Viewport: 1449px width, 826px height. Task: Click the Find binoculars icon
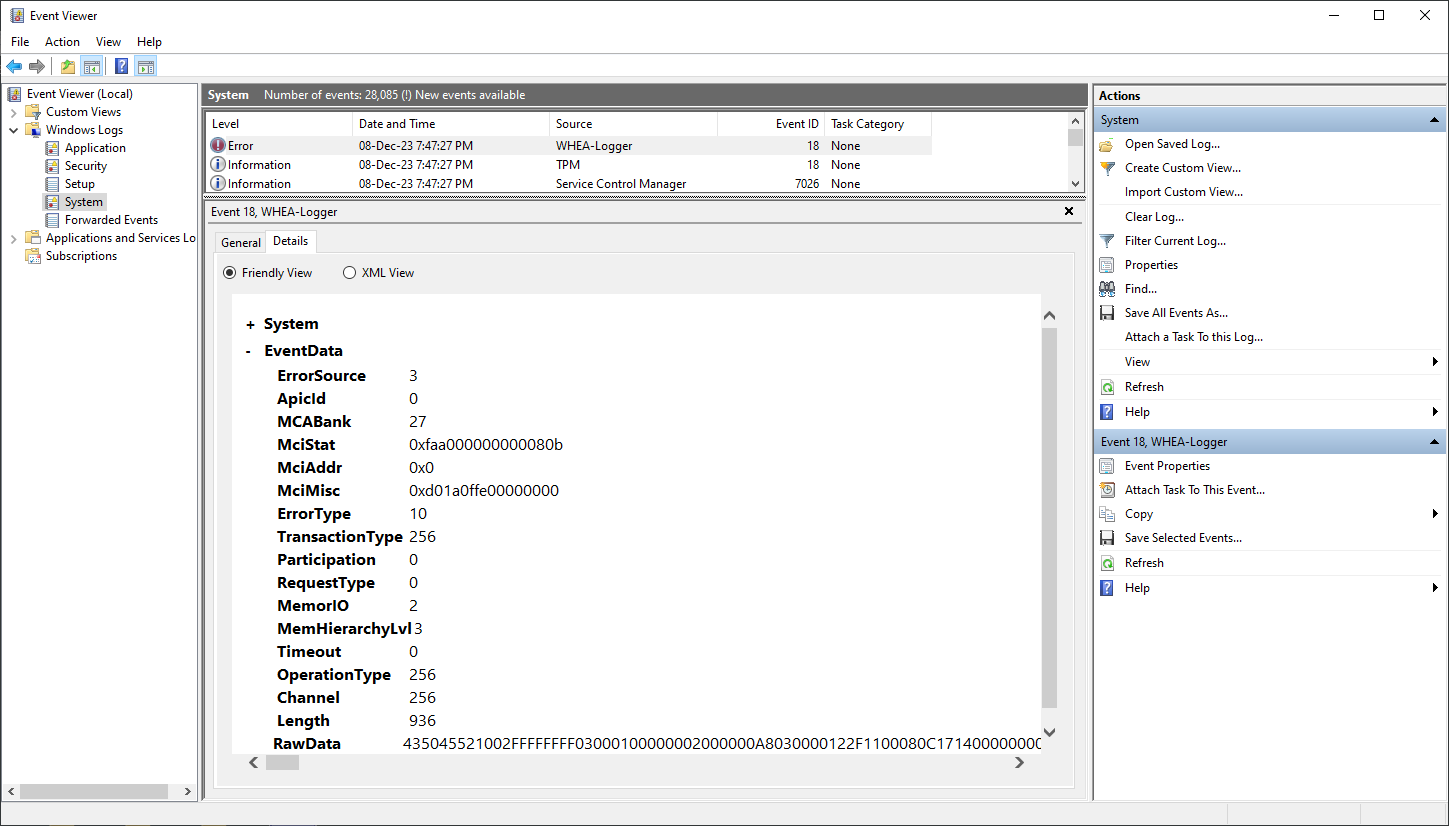pyautogui.click(x=1107, y=289)
